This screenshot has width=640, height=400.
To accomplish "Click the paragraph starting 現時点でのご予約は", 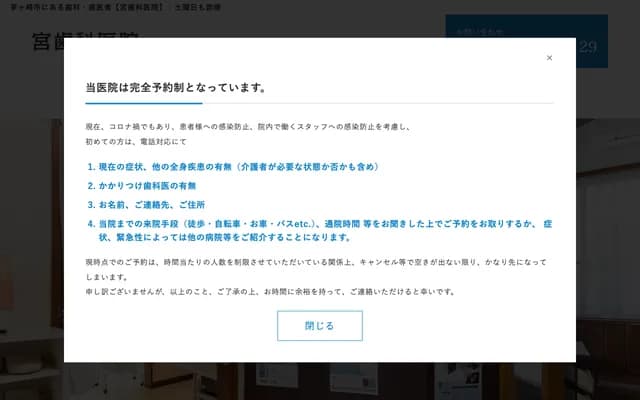I will 316,269.
